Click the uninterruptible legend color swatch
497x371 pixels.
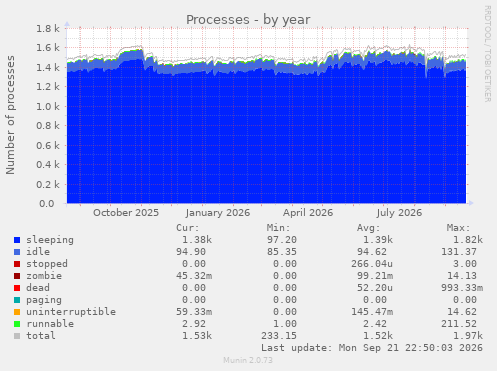pos(17,312)
